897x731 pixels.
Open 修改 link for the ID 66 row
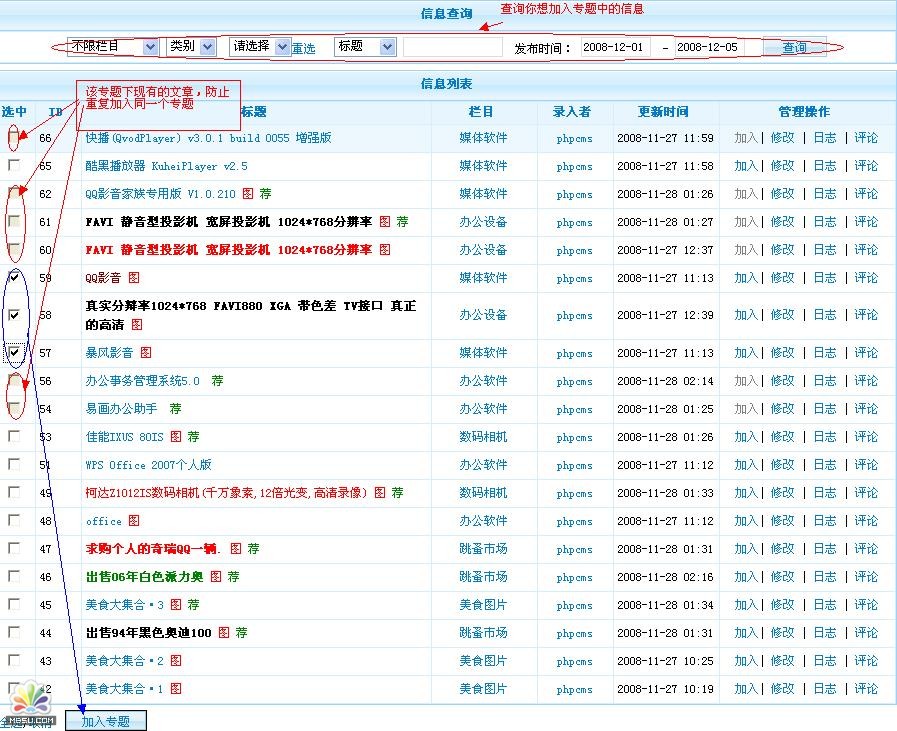click(x=782, y=138)
